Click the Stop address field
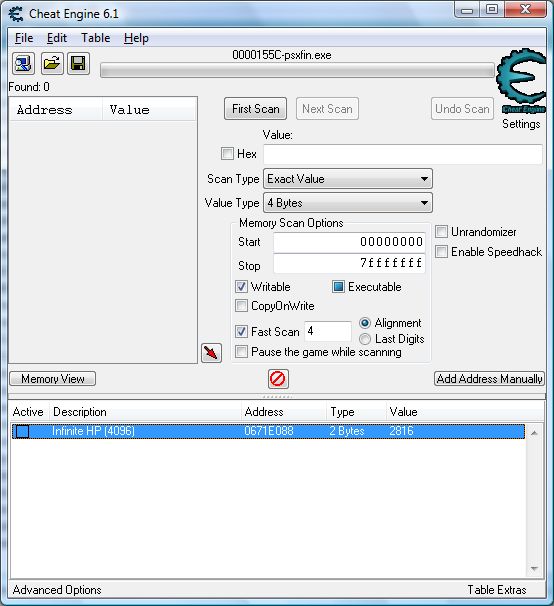This screenshot has width=554, height=606. [349, 264]
